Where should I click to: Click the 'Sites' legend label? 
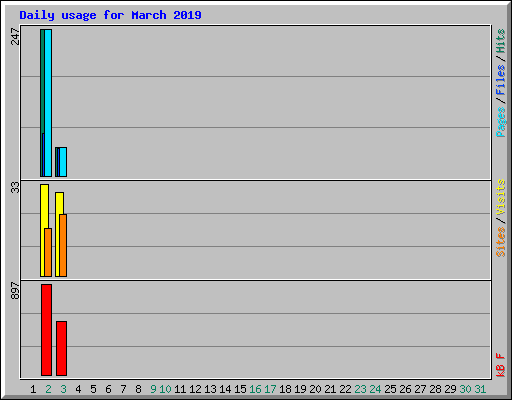501,242
